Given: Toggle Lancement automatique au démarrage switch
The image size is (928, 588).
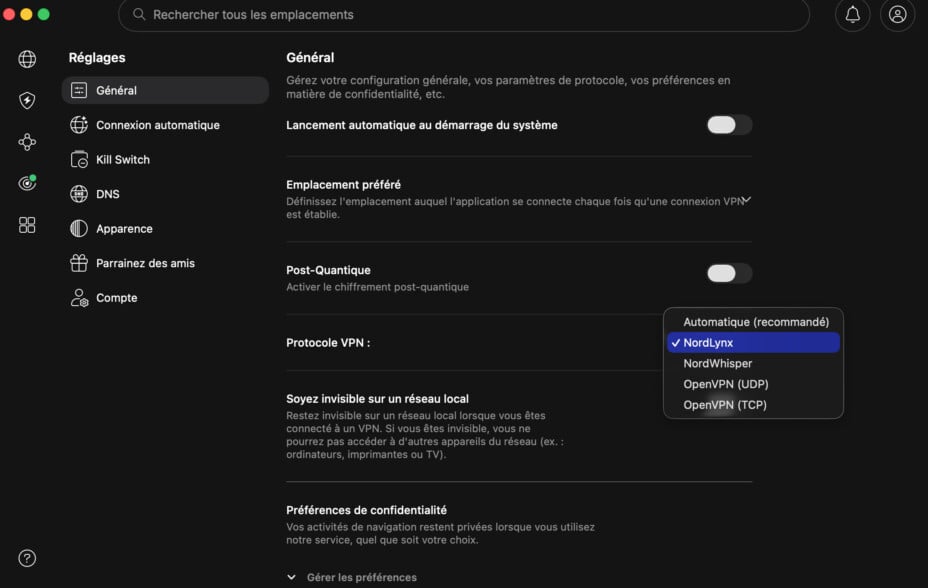Looking at the screenshot, I should (729, 125).
